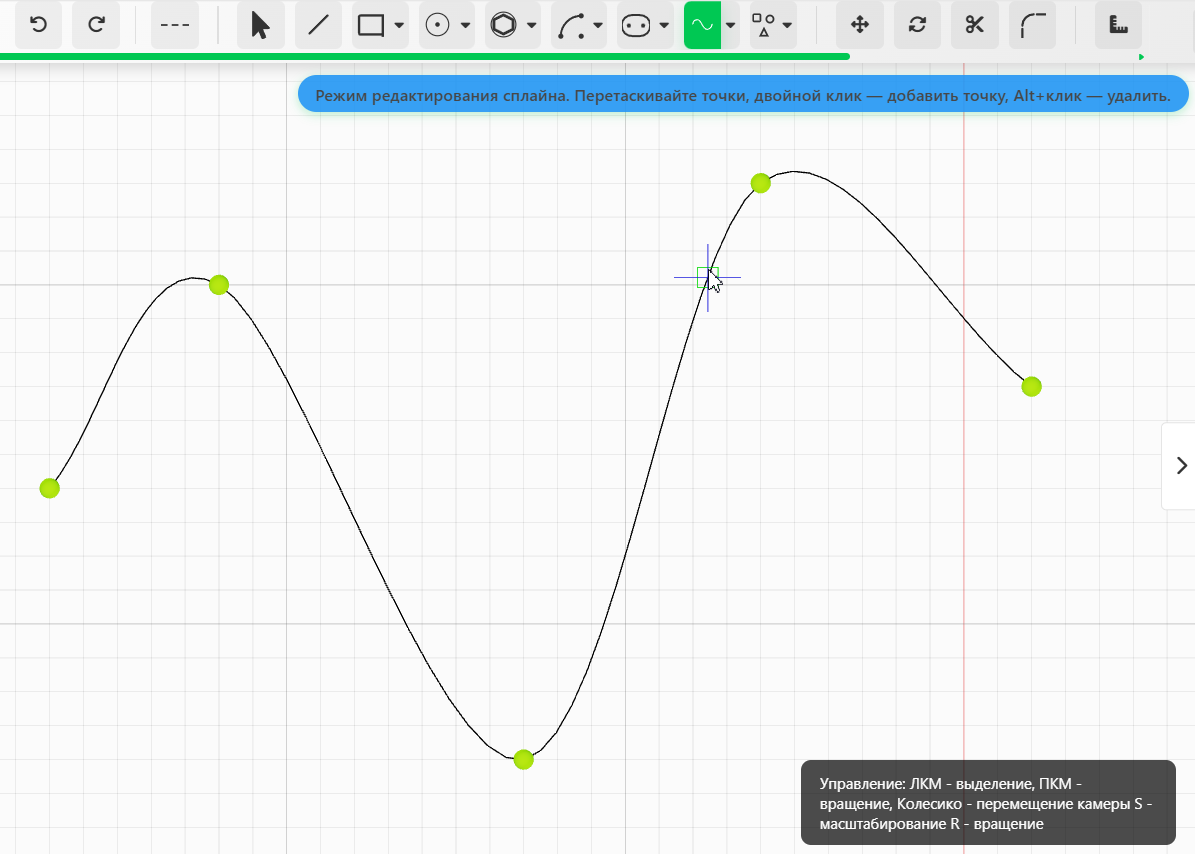
Task: Activate the rotate tool
Action: click(918, 25)
